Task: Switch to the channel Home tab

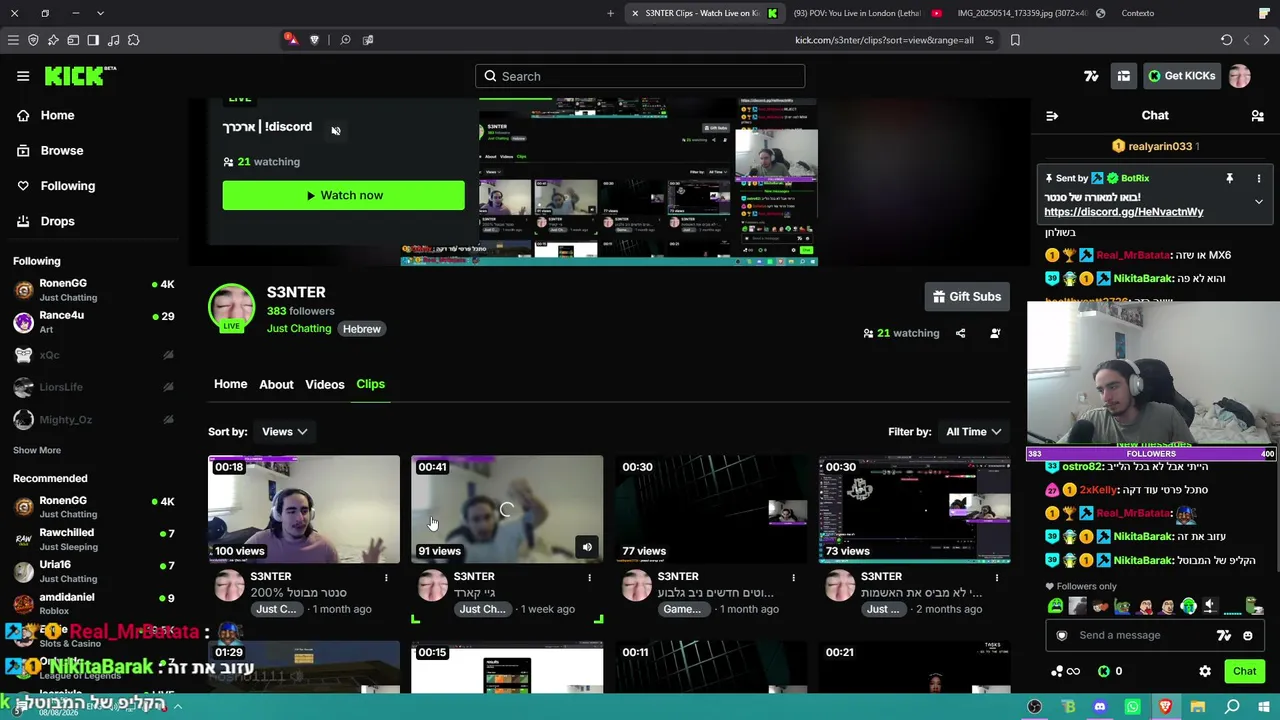Action: 230,384
